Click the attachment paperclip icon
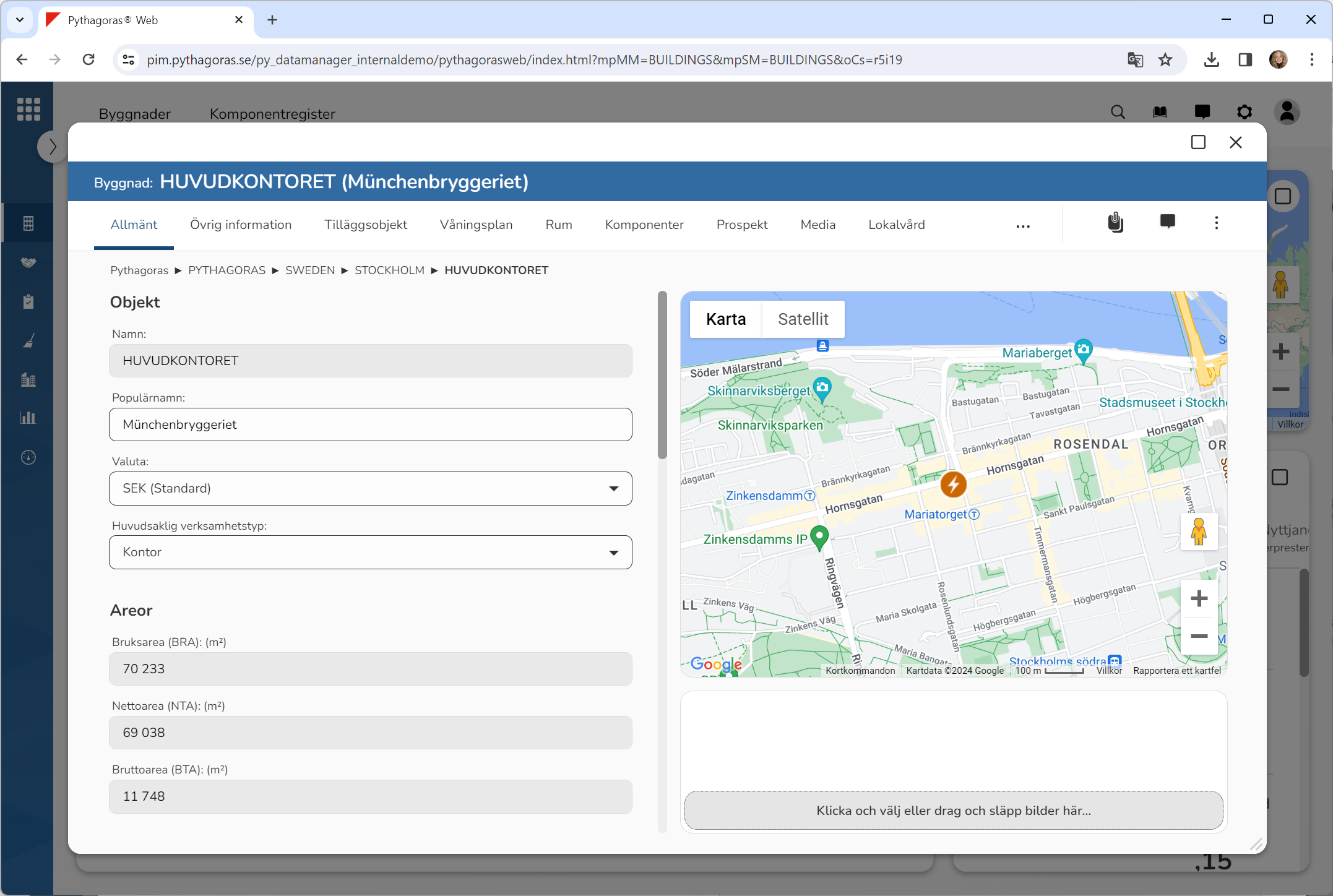1333x896 pixels. 1115,223
